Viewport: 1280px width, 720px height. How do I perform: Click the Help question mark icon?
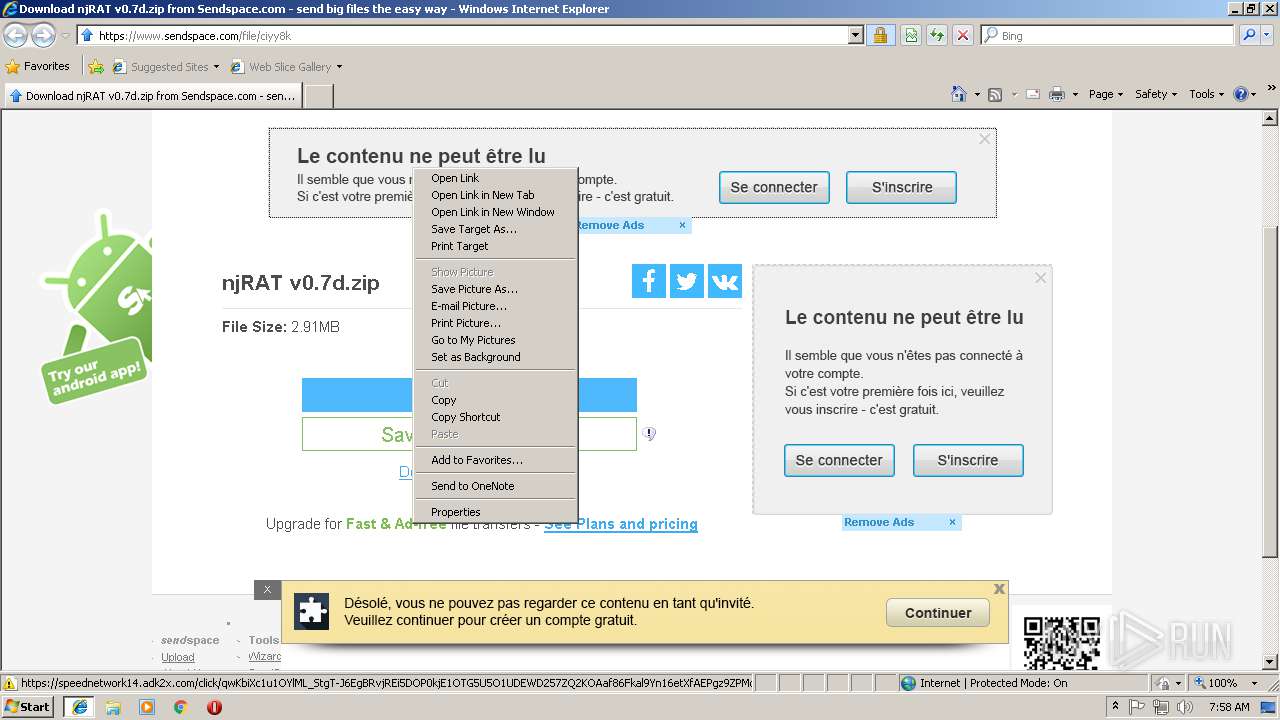click(1241, 94)
